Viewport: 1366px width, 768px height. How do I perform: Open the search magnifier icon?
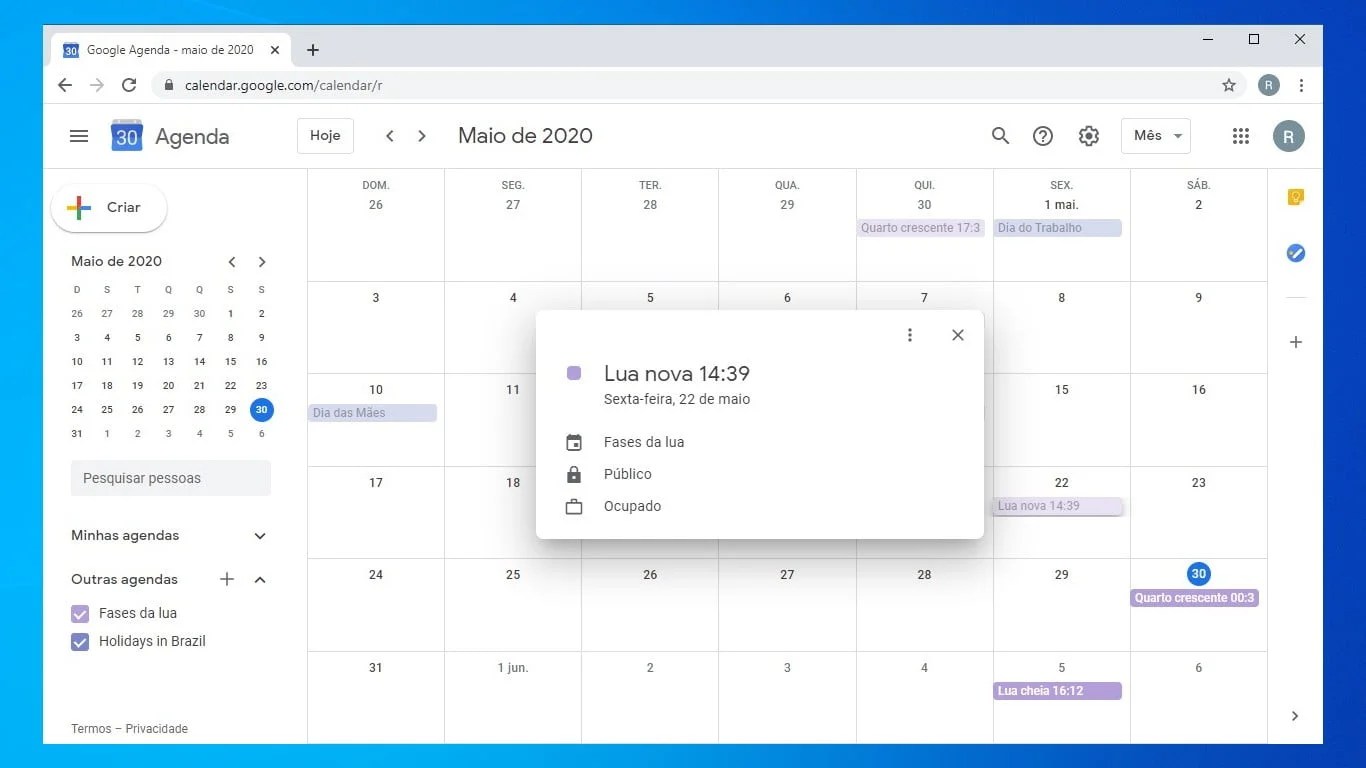pos(1000,136)
